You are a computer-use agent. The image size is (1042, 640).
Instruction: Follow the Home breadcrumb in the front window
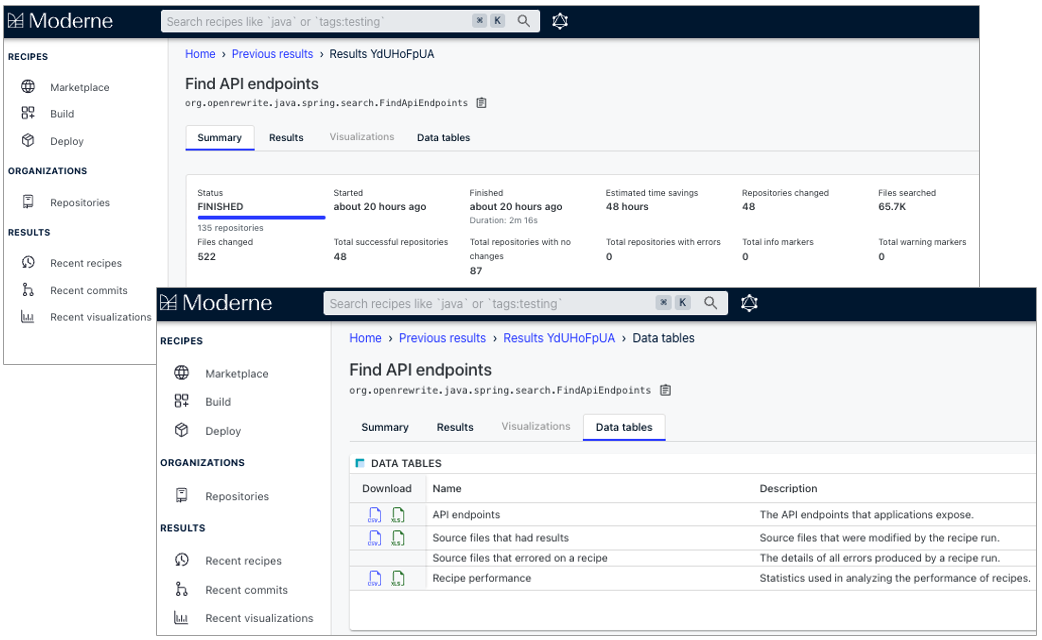point(365,338)
